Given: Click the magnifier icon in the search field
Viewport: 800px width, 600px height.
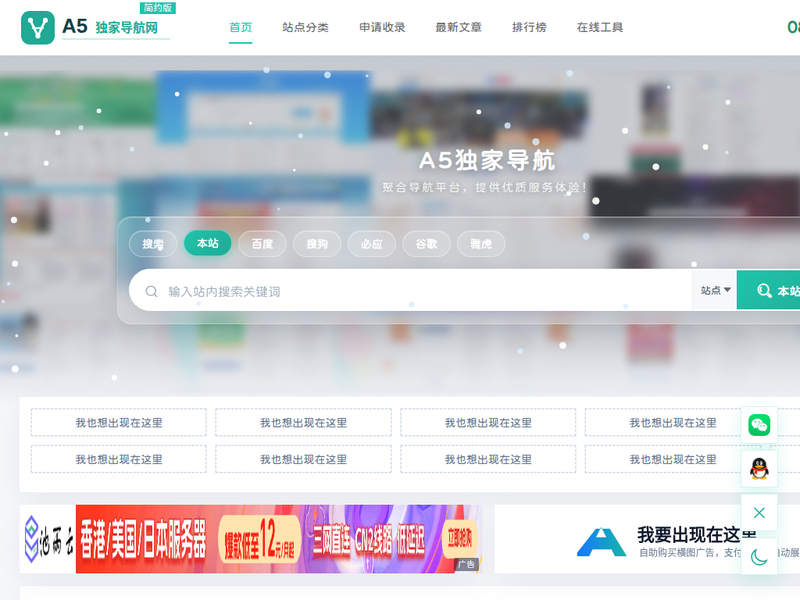Looking at the screenshot, I should pos(152,291).
